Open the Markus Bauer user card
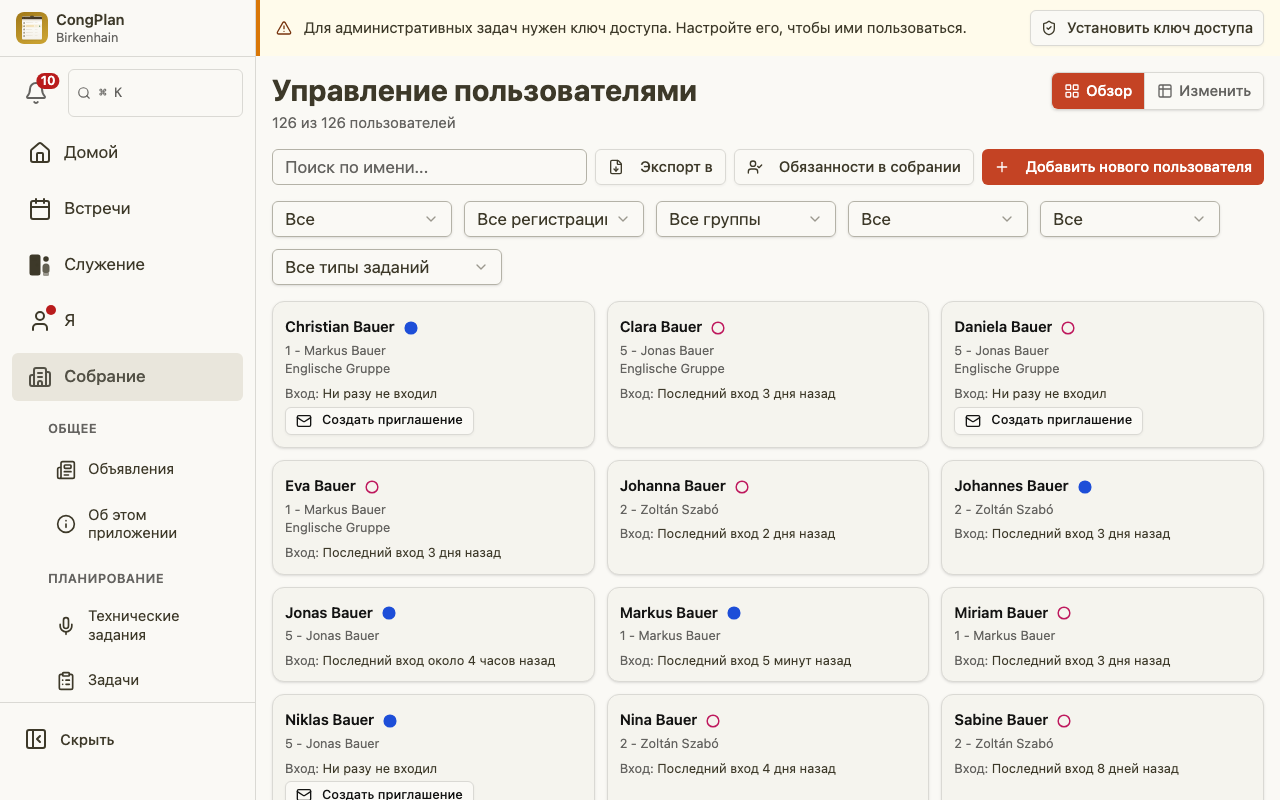1280x800 pixels. coord(767,635)
